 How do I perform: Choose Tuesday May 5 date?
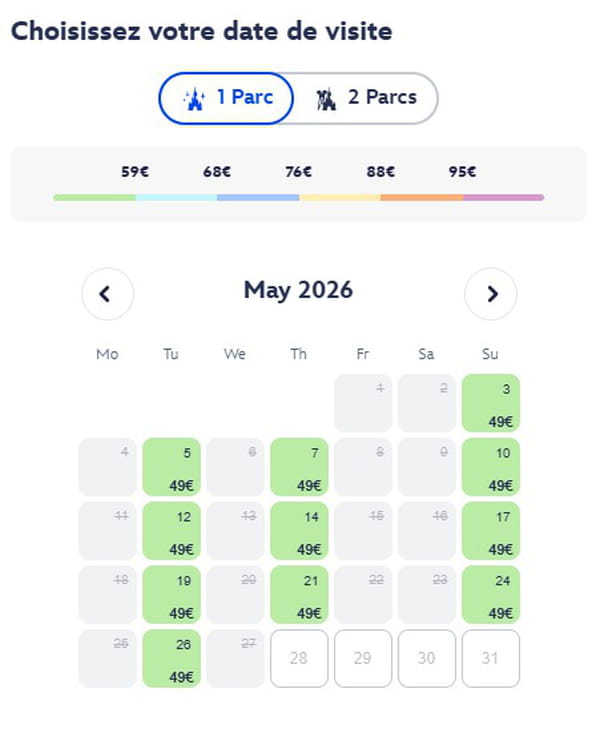pyautogui.click(x=171, y=467)
